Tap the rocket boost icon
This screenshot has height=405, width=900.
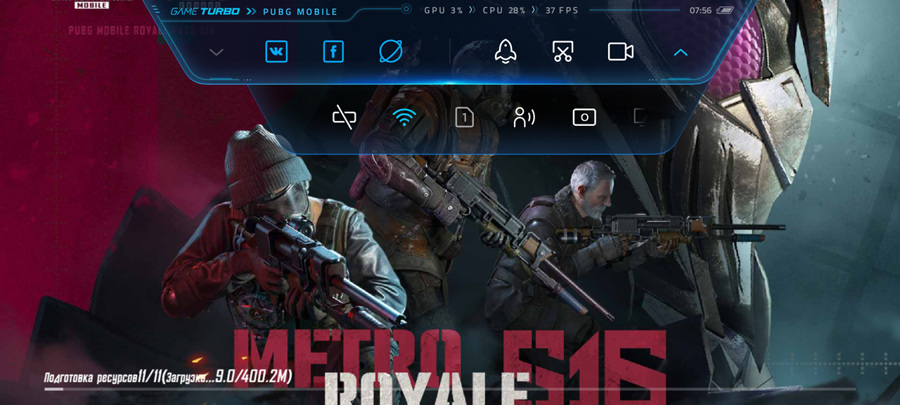(x=506, y=52)
